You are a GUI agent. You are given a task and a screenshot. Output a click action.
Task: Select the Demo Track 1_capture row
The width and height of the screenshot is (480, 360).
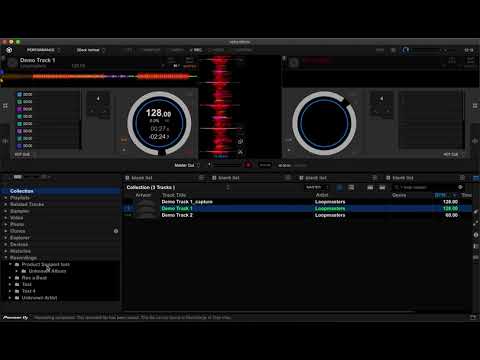point(298,202)
